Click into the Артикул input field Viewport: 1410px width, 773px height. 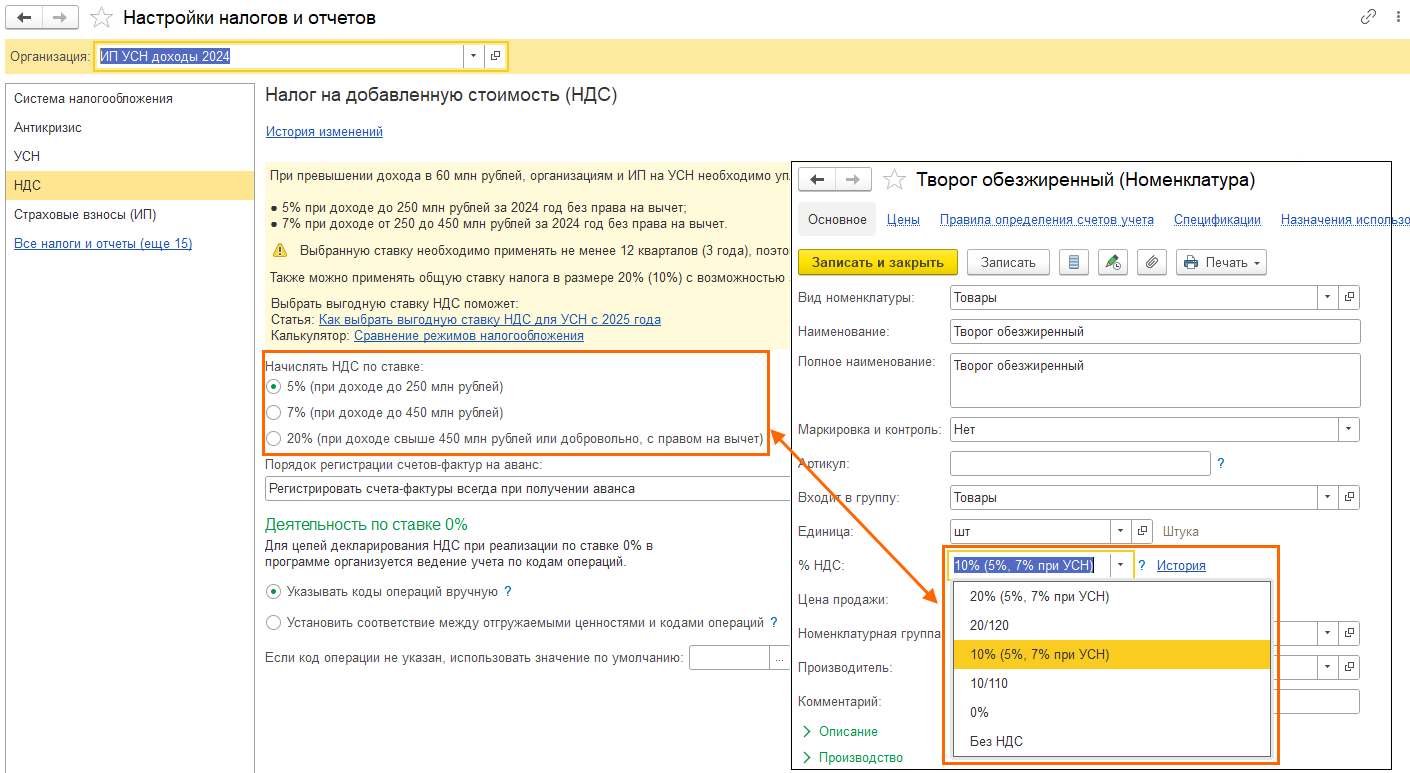1079,464
